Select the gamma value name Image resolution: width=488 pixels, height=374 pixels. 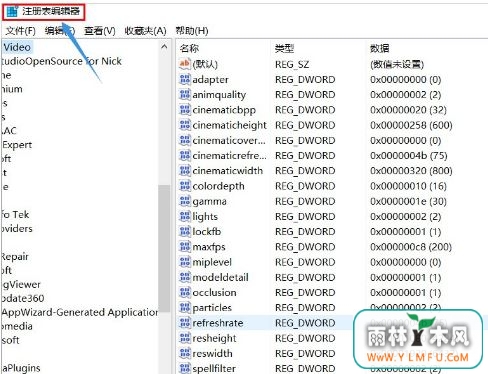pyautogui.click(x=209, y=202)
